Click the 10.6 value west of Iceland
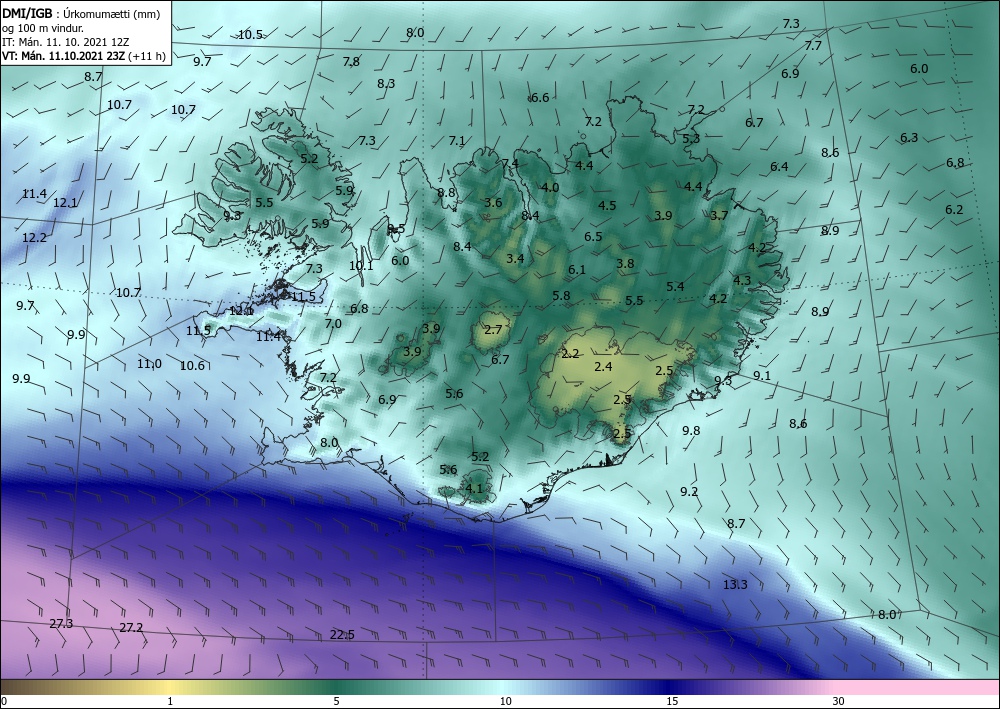This screenshot has width=1000, height=709. [193, 366]
